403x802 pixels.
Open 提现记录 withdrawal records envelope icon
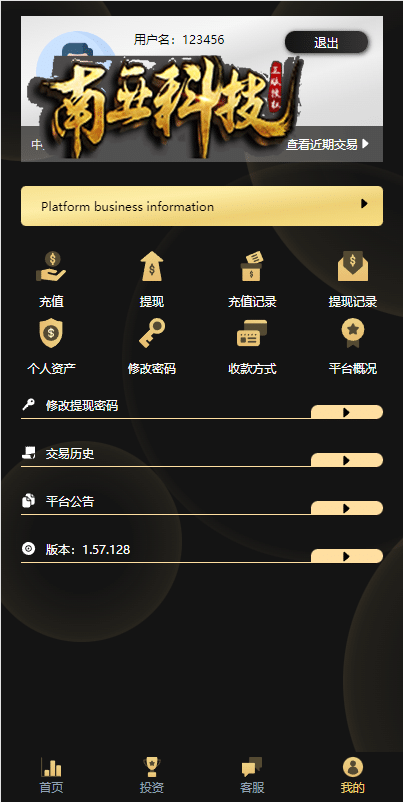click(x=353, y=266)
